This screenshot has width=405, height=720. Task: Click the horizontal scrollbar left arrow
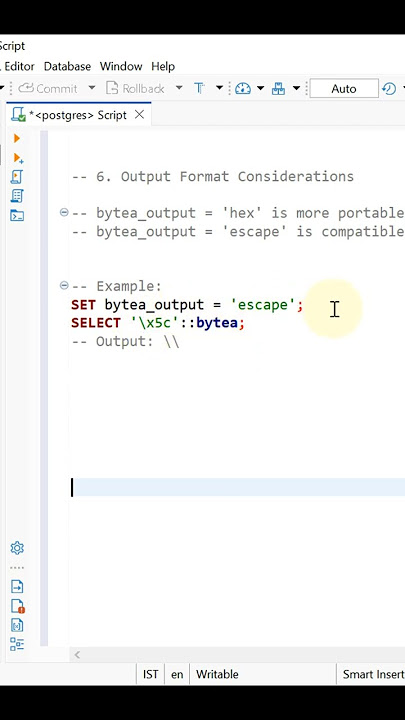click(x=77, y=655)
